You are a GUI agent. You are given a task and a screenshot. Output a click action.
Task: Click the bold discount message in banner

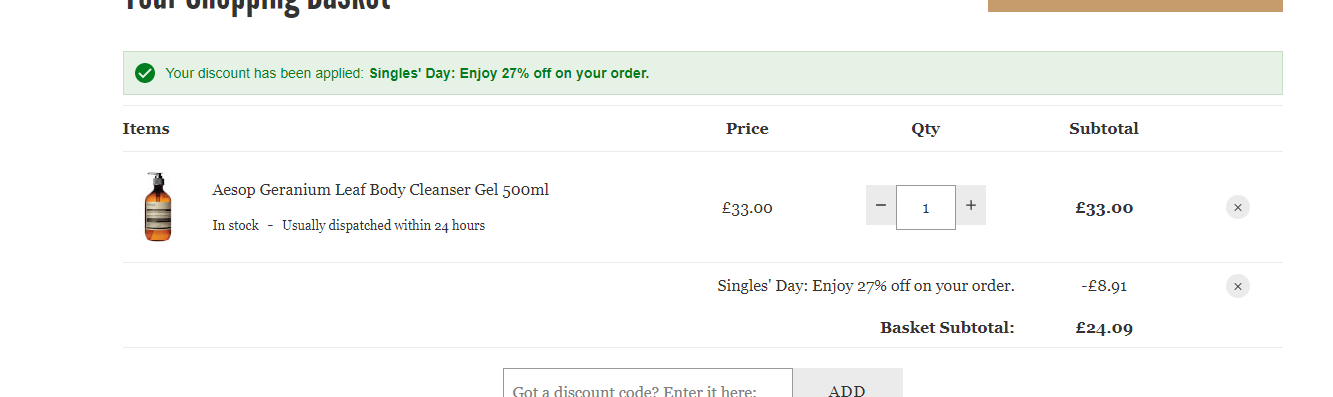point(509,73)
